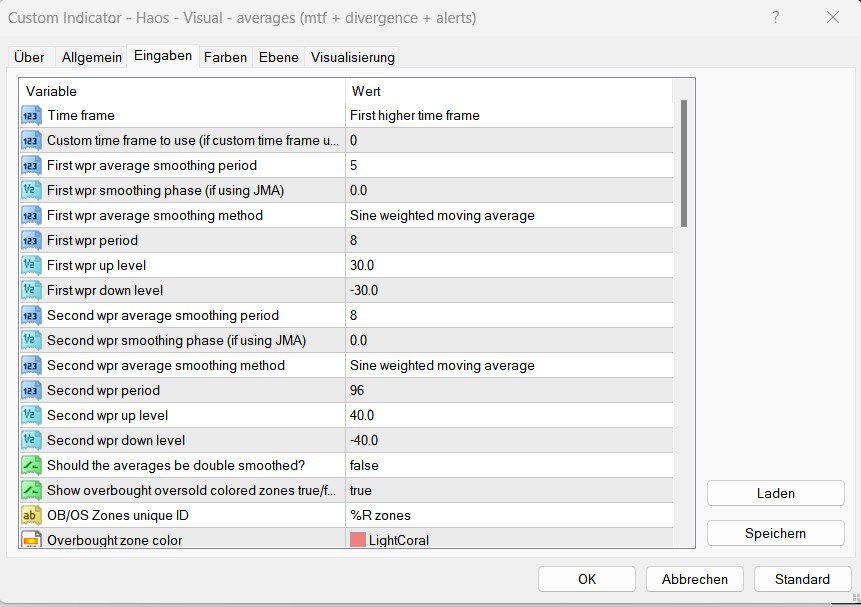Click the integer icon beside First wpr period
Screen dimensions: 861x607
(30, 241)
